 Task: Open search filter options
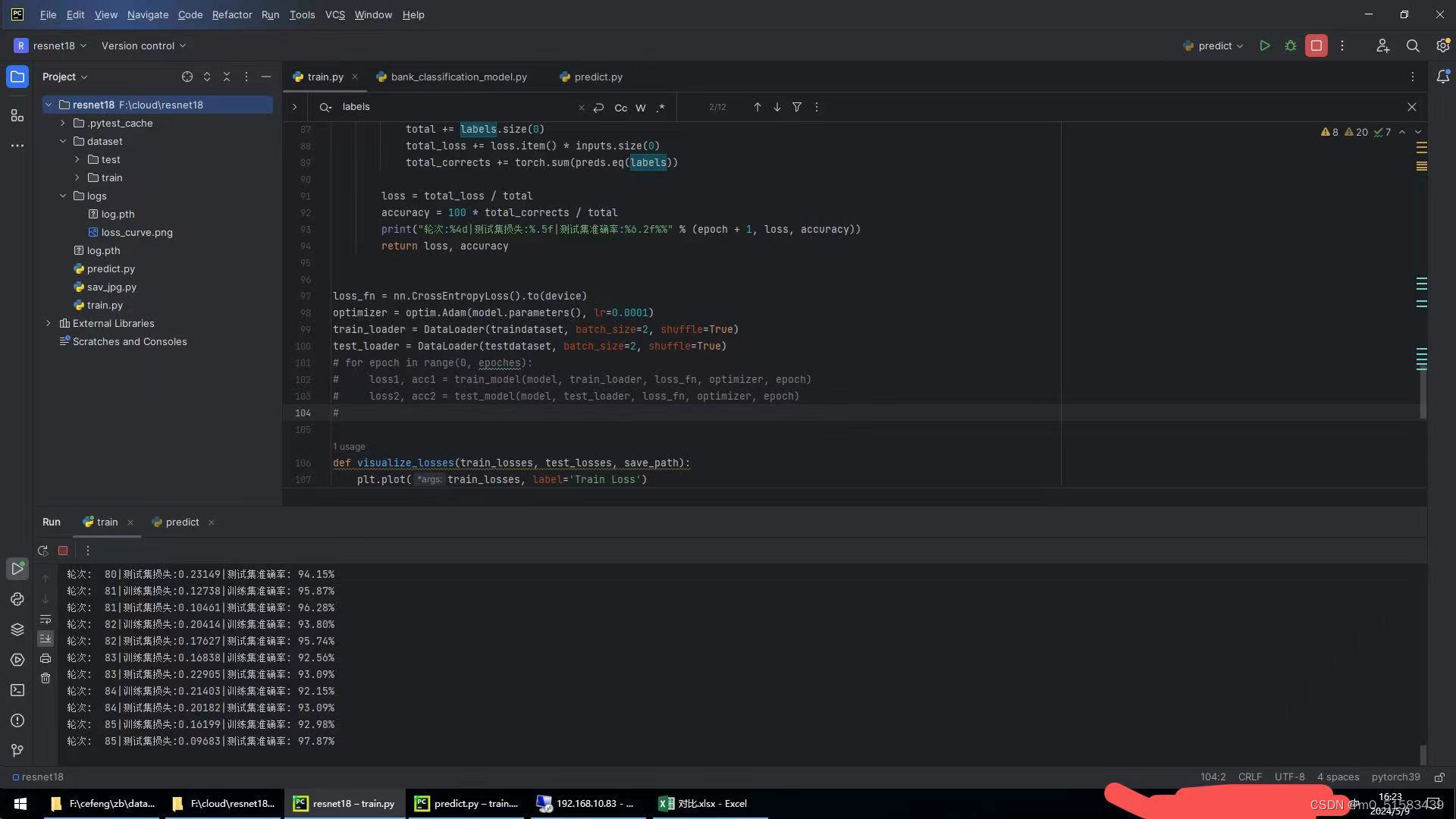[x=797, y=107]
